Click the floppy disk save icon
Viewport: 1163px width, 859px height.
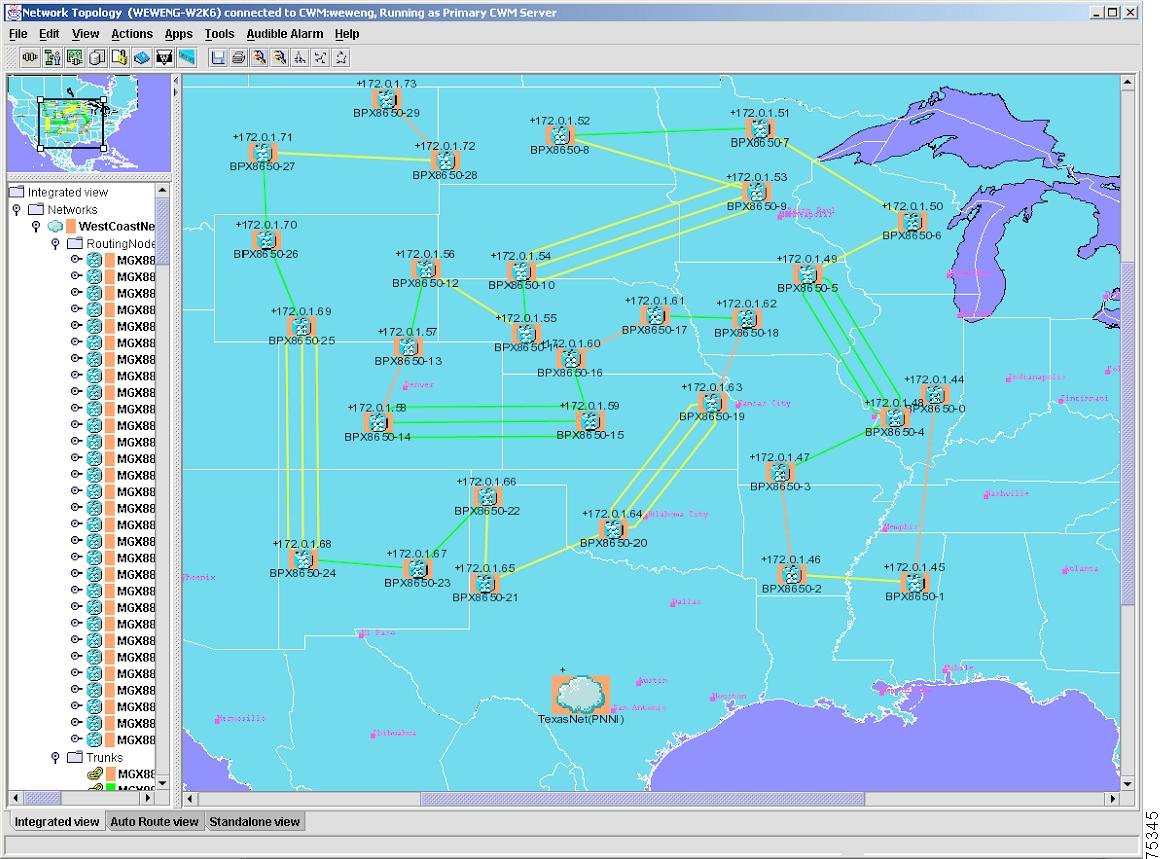[x=218, y=57]
